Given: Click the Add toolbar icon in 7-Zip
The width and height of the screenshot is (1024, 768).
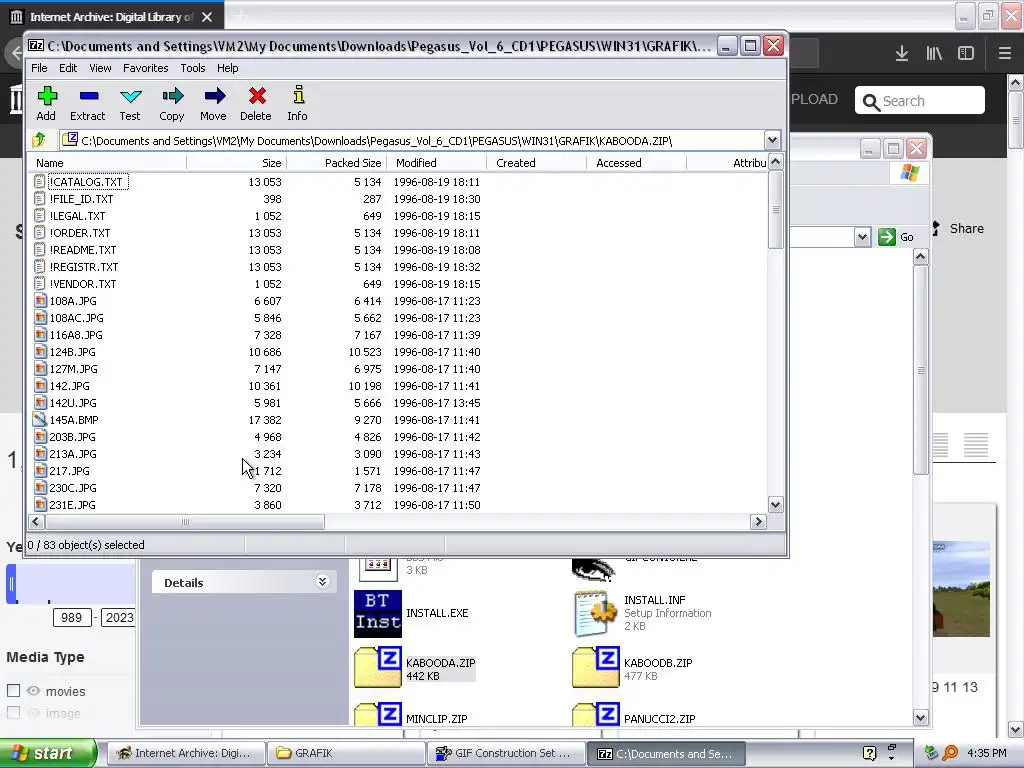Looking at the screenshot, I should point(46,97).
